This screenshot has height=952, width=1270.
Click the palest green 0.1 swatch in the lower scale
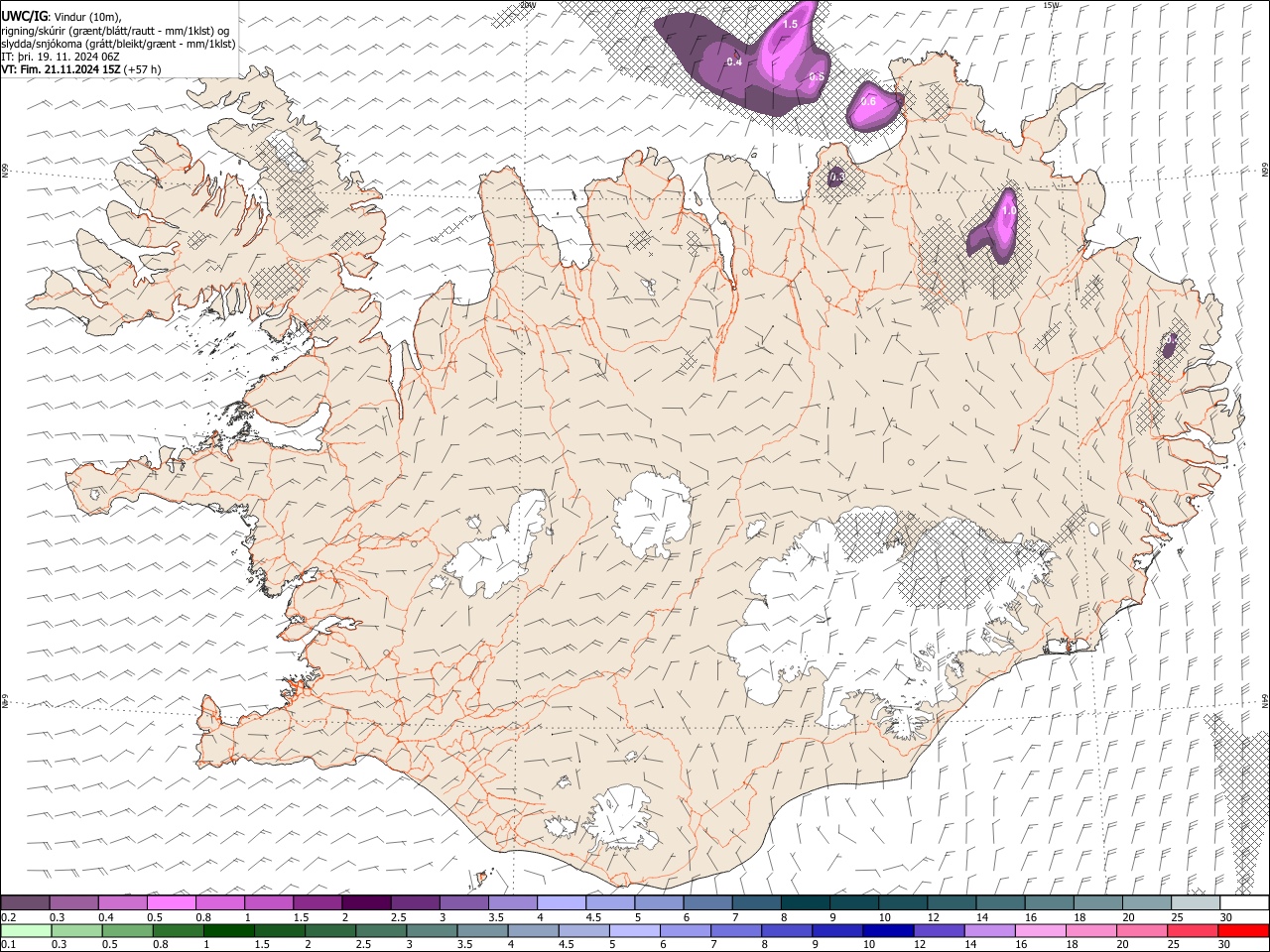[26, 930]
